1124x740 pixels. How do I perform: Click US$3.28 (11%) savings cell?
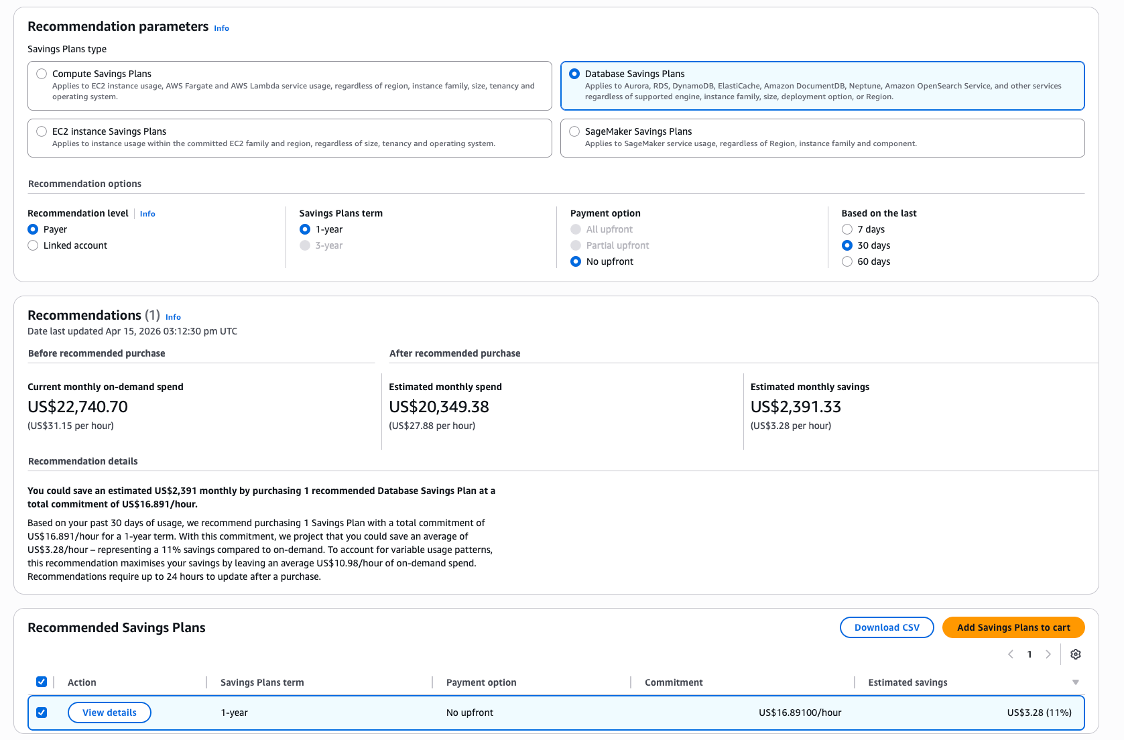(1039, 713)
